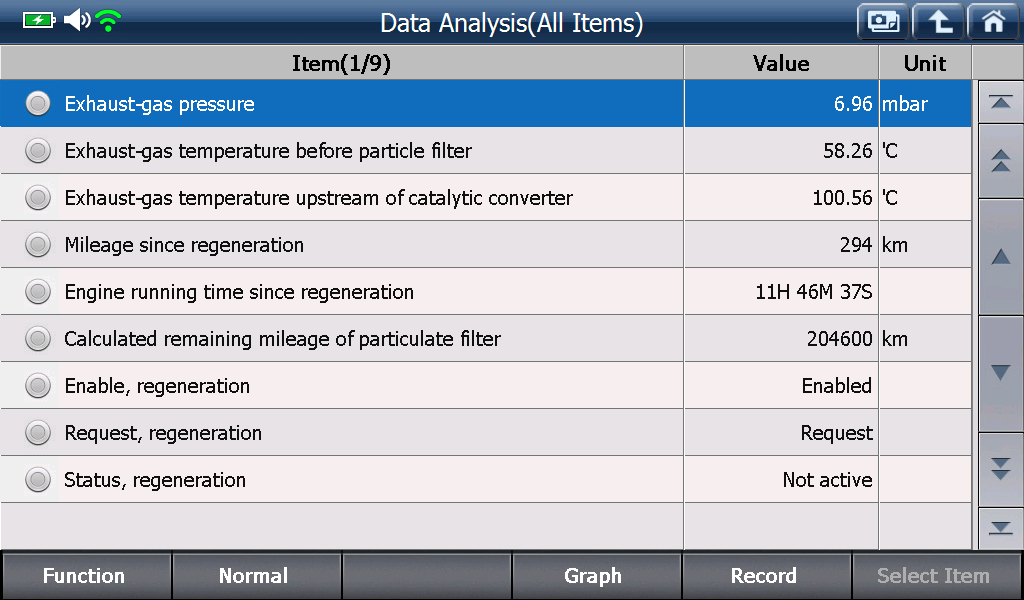Click the single down arrow scroll button

[1000, 373]
